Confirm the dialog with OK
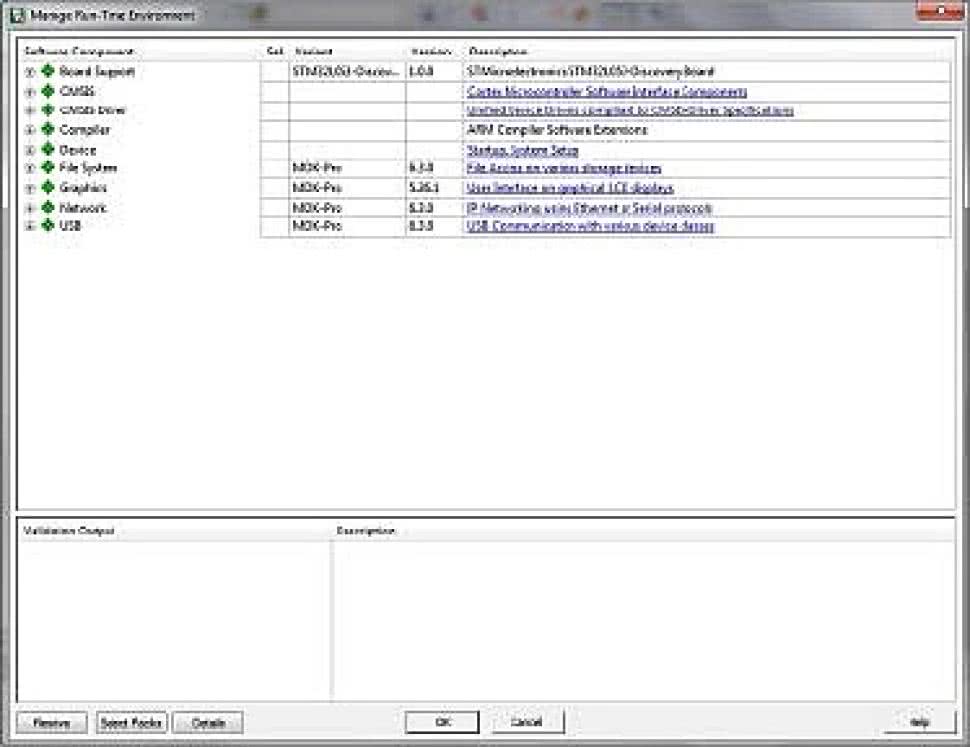 (x=442, y=722)
